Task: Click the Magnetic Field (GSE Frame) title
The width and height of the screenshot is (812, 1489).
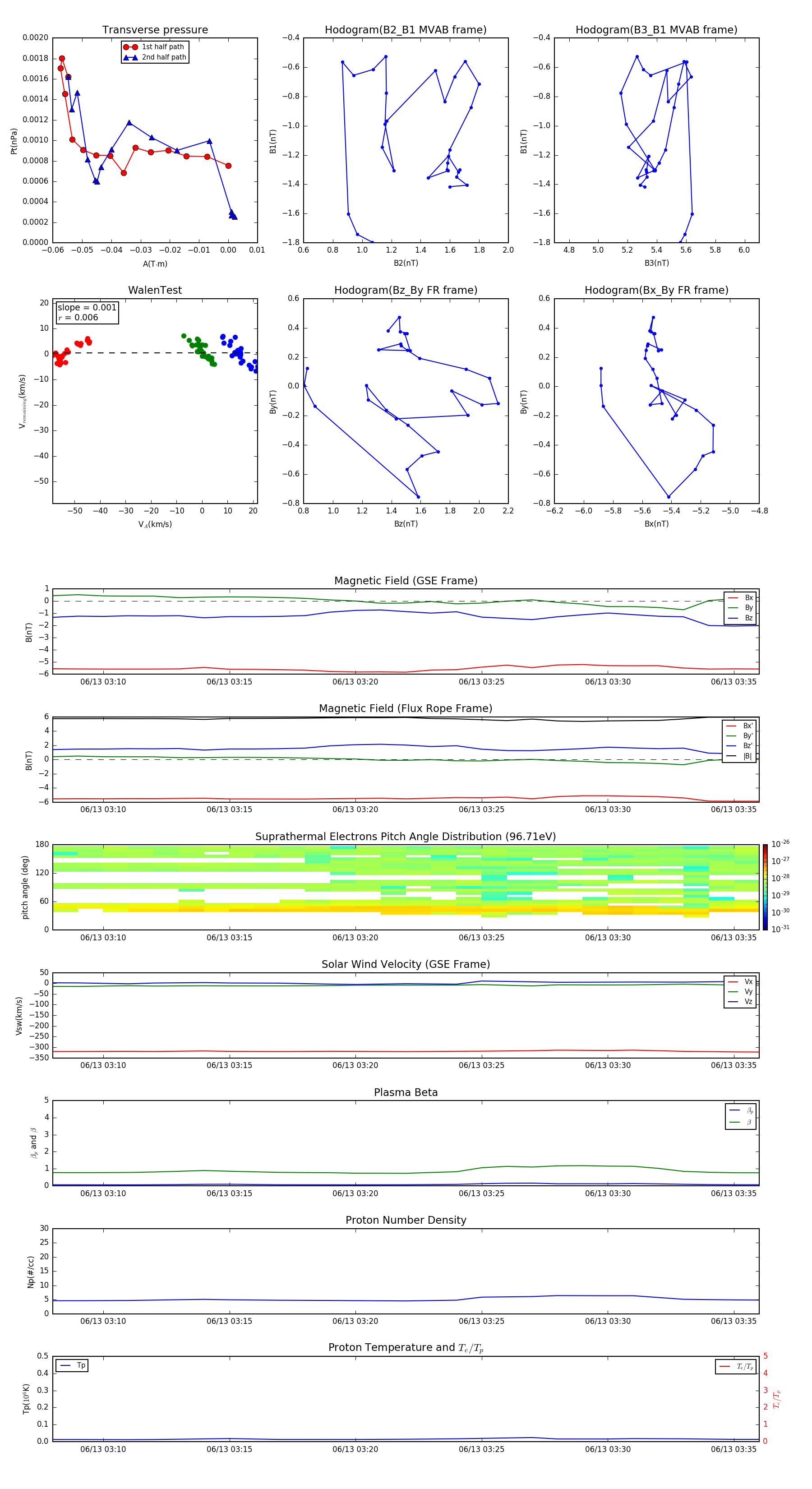Action: pyautogui.click(x=406, y=581)
